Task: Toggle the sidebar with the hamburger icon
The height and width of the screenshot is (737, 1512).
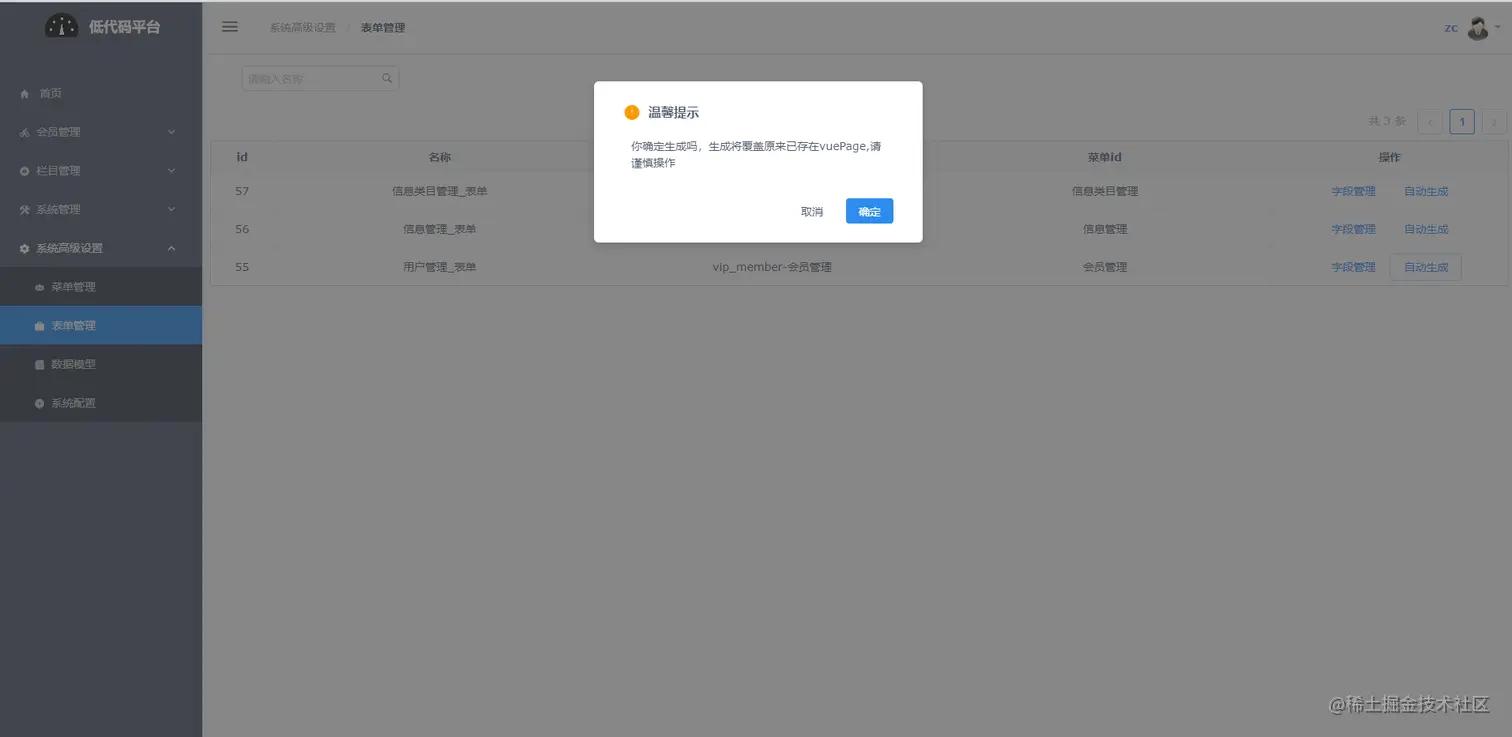Action: coord(229,27)
